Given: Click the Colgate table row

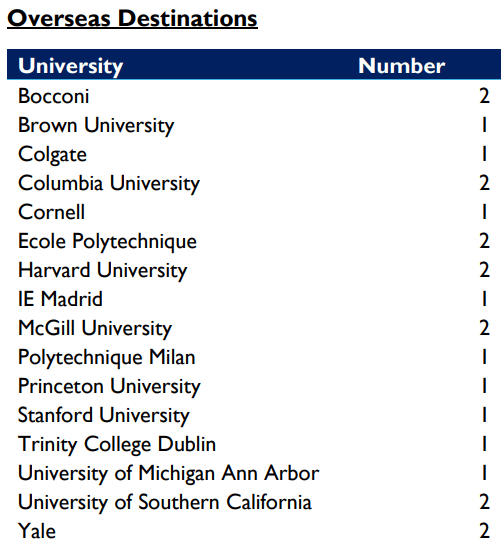Looking at the screenshot, I should click(254, 154).
